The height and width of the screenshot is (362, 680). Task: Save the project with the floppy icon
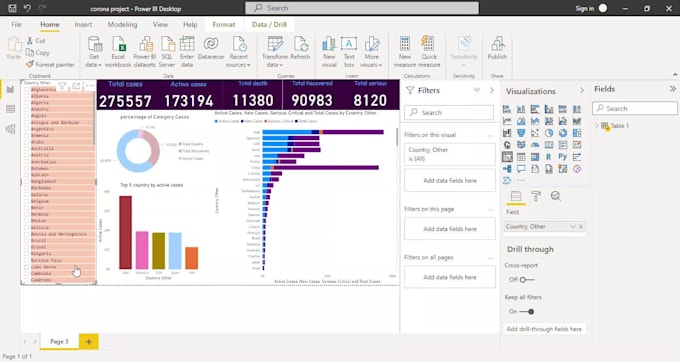13,8
